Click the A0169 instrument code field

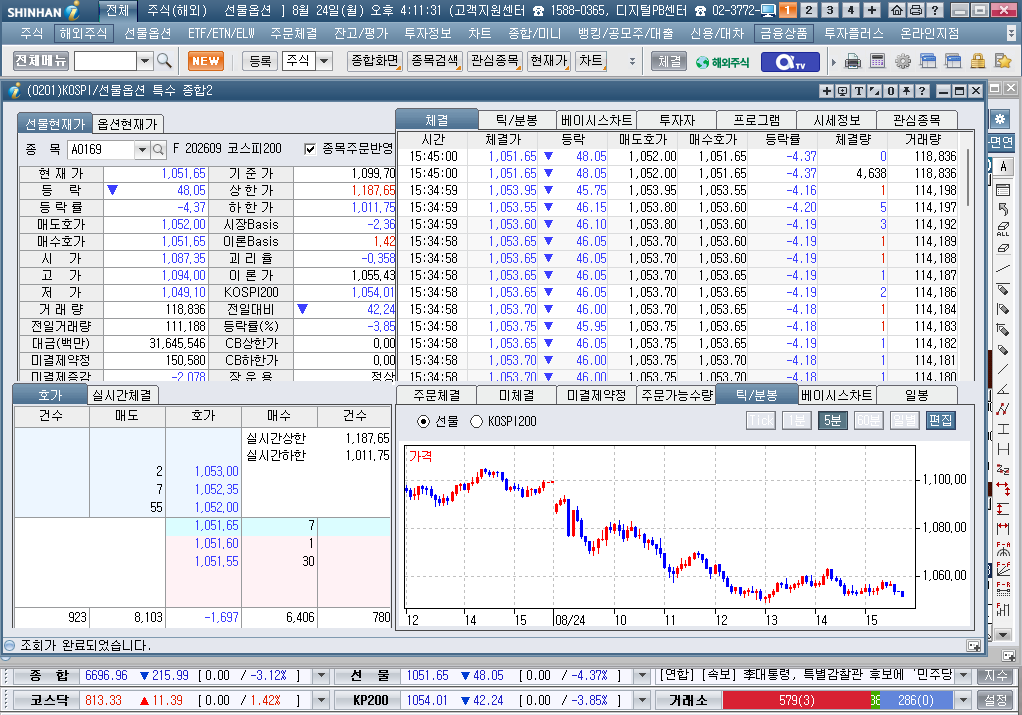[x=101, y=149]
